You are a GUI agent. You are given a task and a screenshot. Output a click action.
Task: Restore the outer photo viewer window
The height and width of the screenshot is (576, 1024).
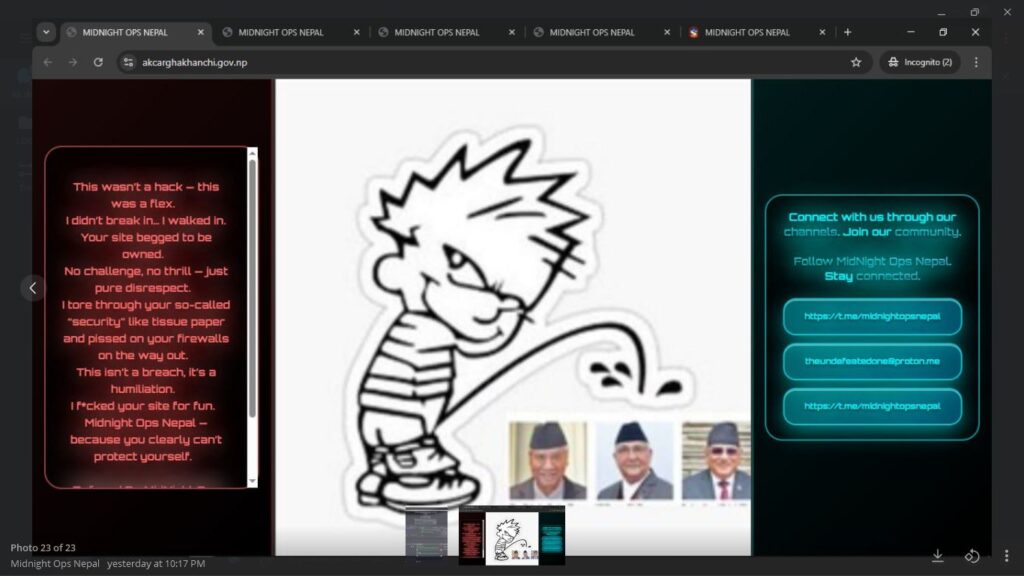(974, 12)
